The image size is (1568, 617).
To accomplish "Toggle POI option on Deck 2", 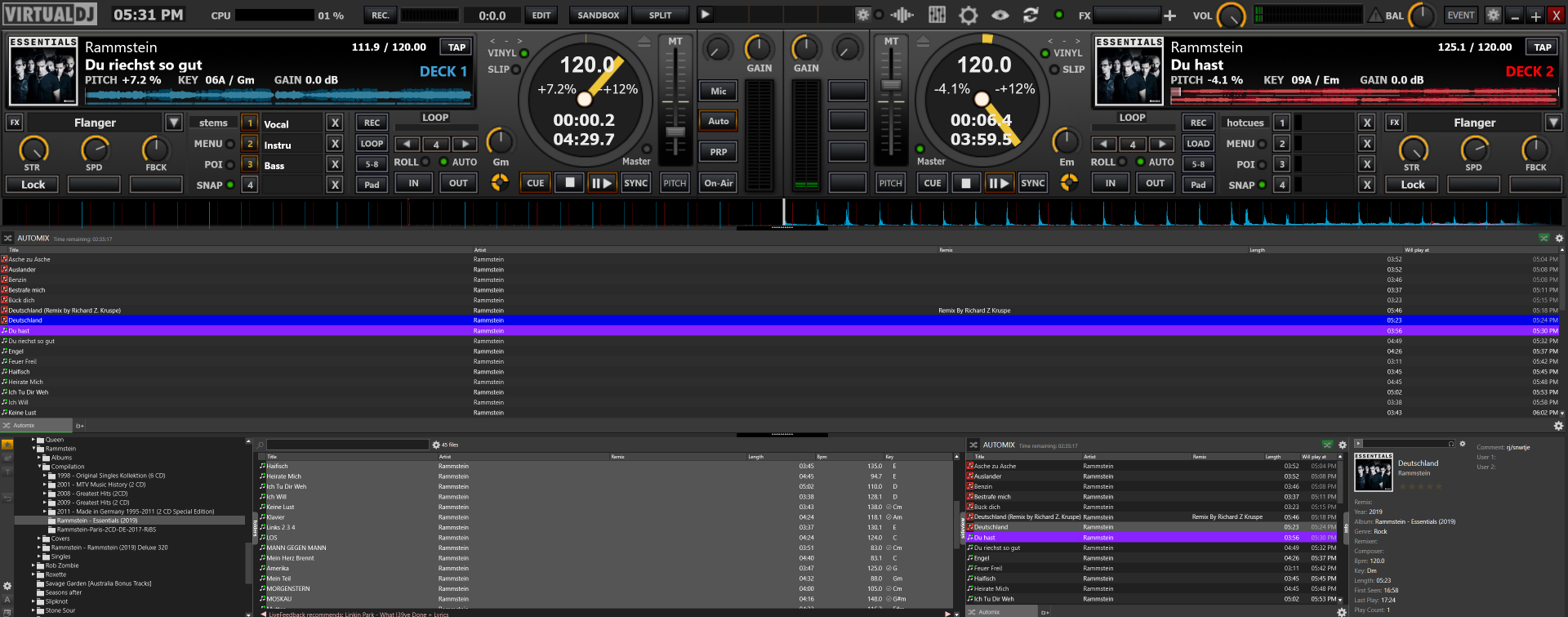I will [1263, 164].
